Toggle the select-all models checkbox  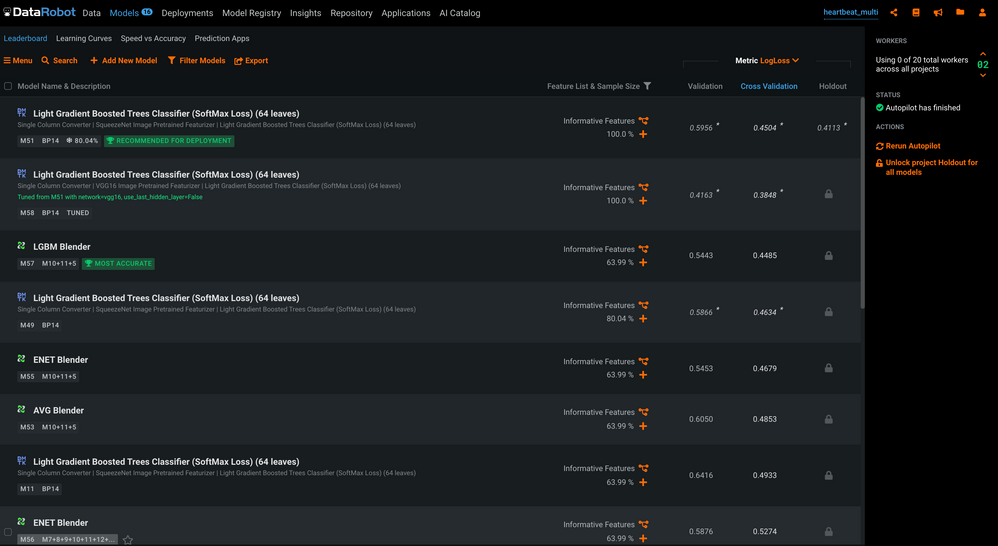point(8,86)
